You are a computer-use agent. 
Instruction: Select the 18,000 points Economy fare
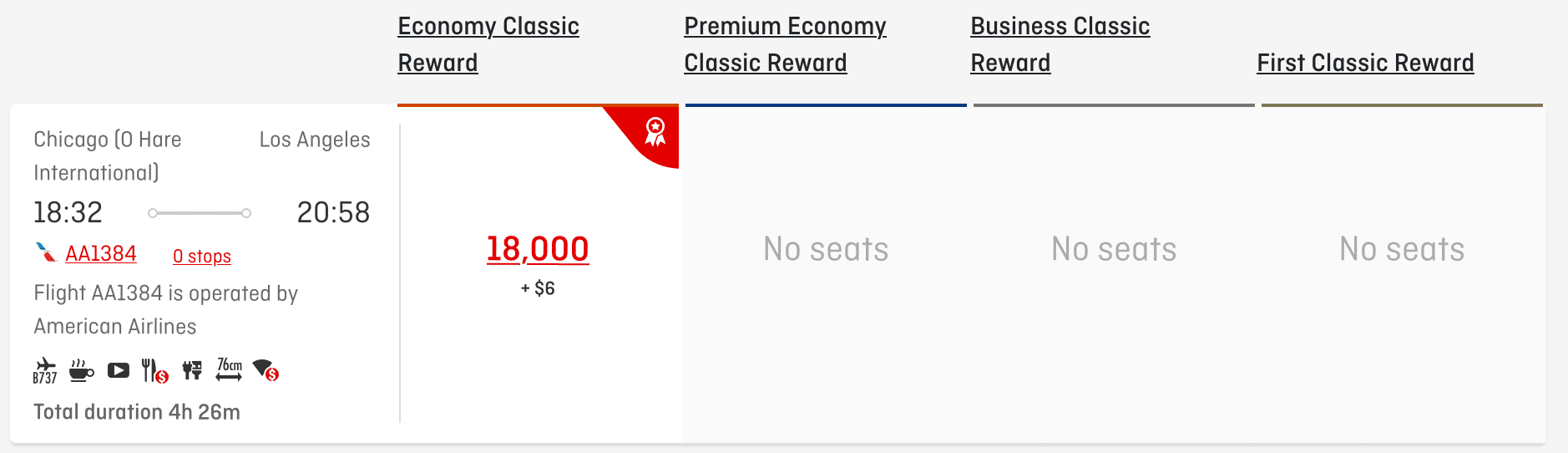(538, 249)
